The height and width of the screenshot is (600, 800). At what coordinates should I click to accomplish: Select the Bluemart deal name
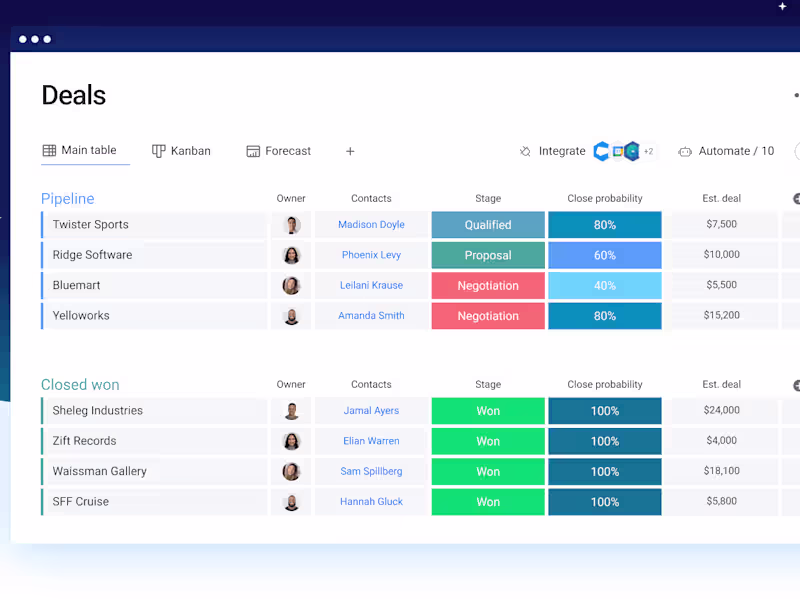coord(77,285)
